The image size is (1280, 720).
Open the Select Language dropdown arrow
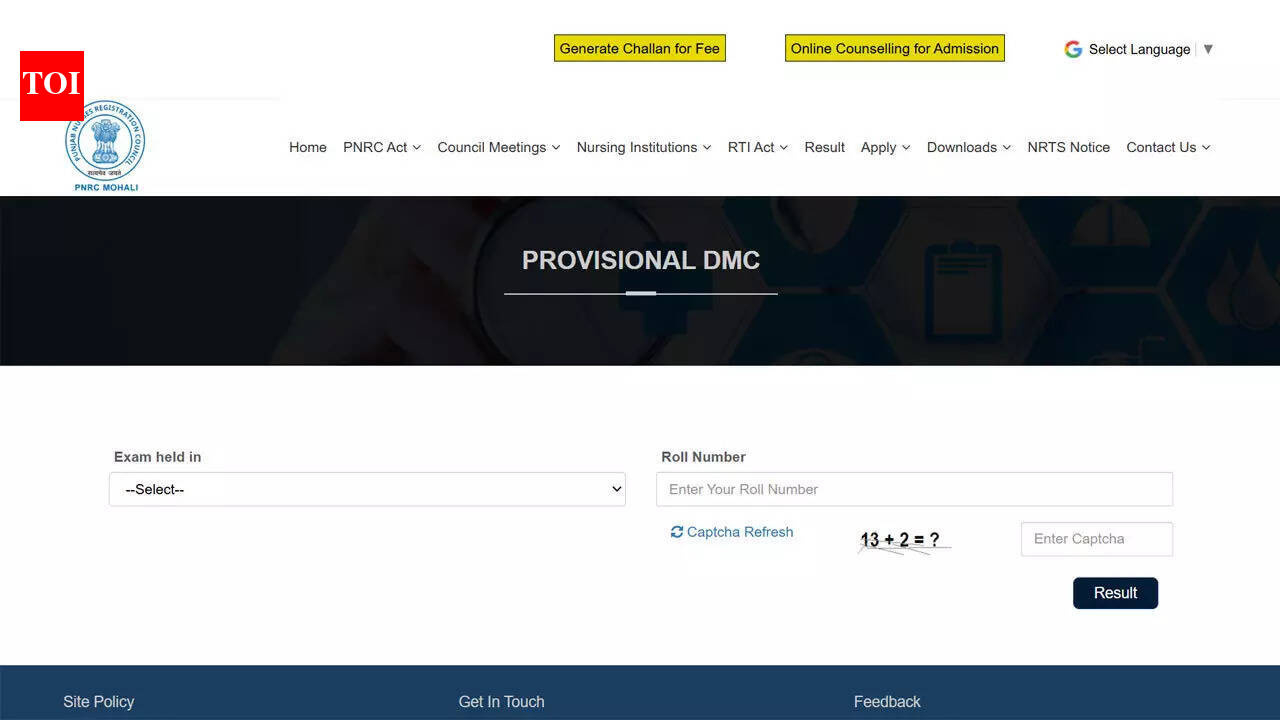(x=1207, y=48)
